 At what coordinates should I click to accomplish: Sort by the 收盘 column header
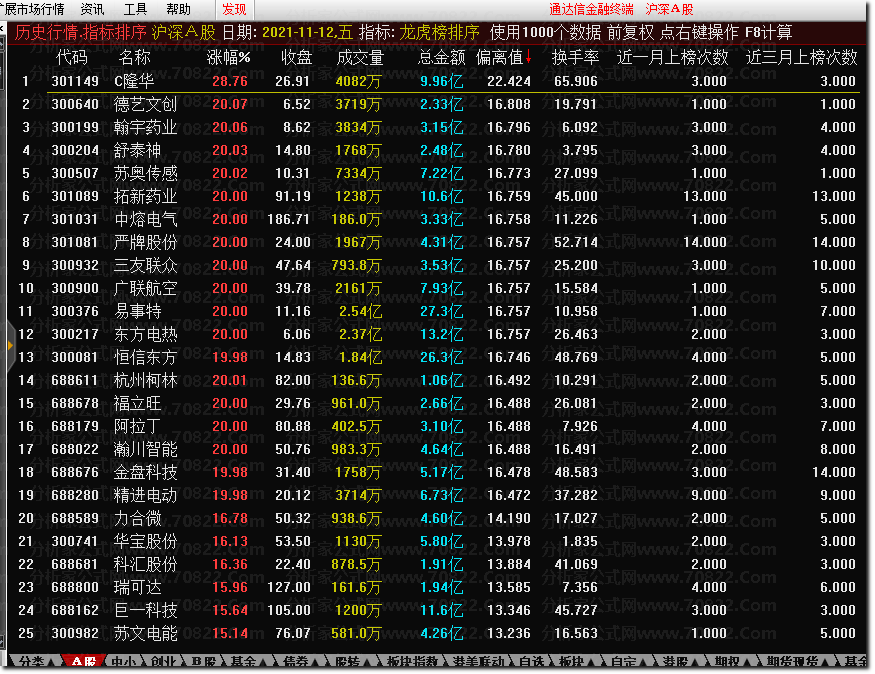point(296,57)
